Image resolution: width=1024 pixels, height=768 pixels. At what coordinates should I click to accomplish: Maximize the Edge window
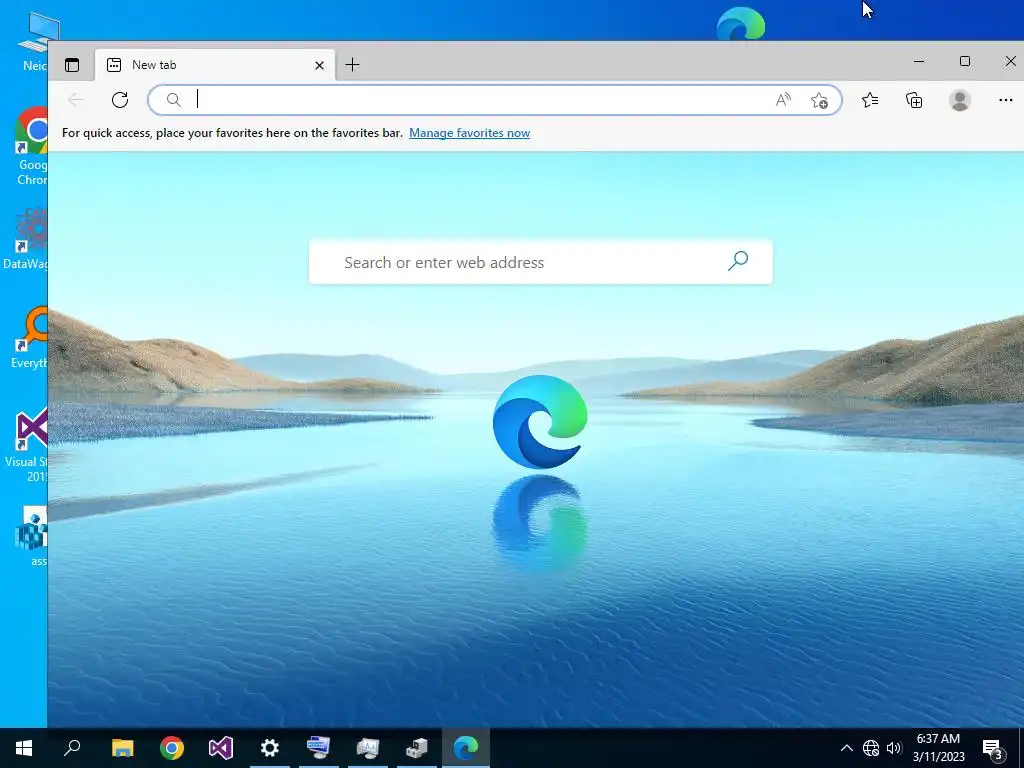(x=965, y=61)
